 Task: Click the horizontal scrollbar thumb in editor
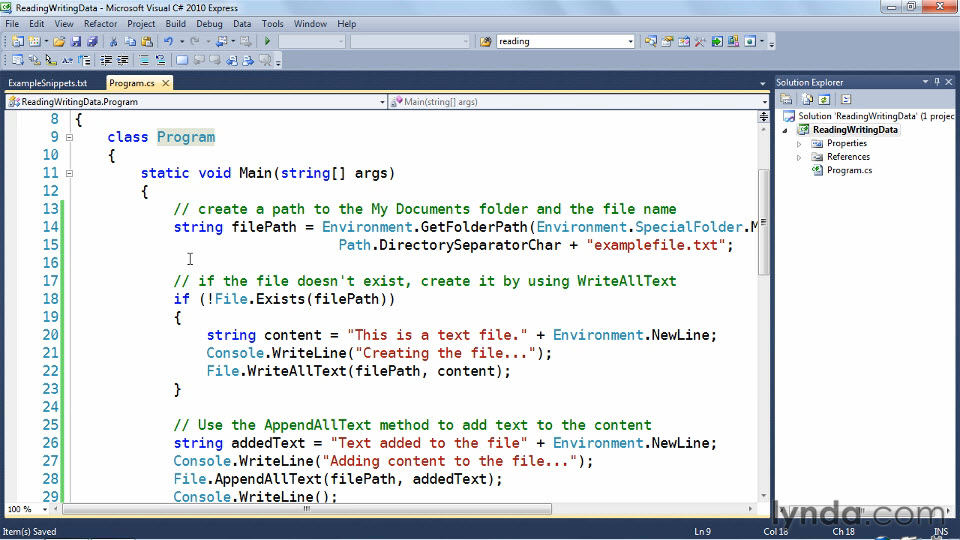coord(307,509)
